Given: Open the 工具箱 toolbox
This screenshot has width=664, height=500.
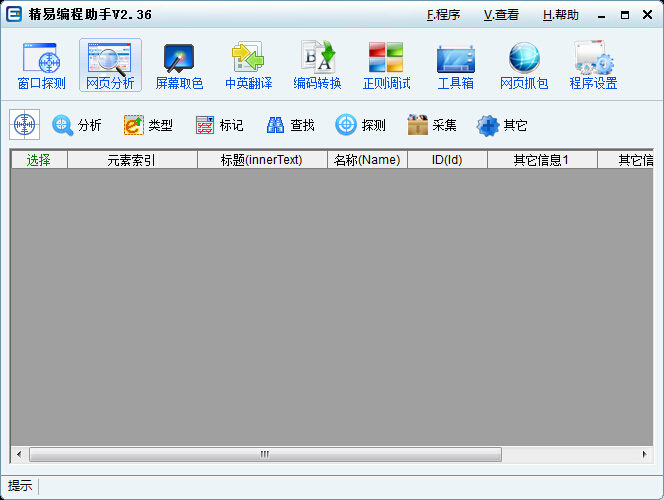Looking at the screenshot, I should [x=455, y=65].
